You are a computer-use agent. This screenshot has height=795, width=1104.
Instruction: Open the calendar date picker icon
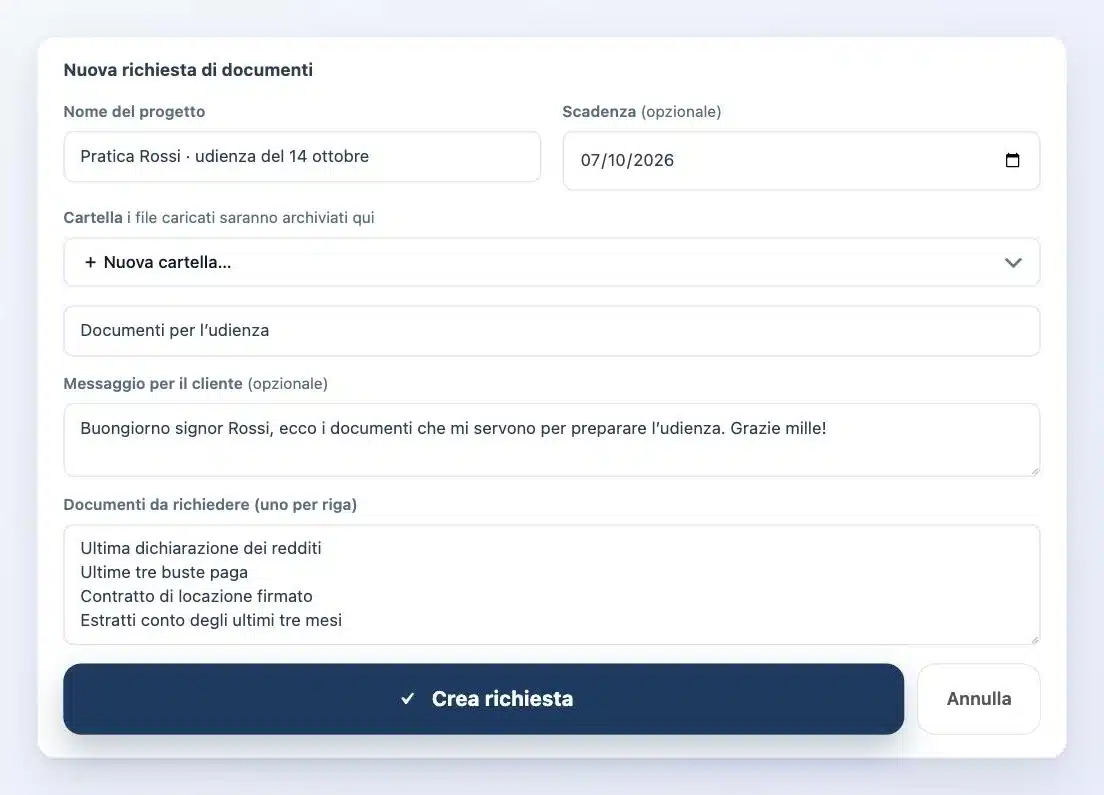(1012, 161)
